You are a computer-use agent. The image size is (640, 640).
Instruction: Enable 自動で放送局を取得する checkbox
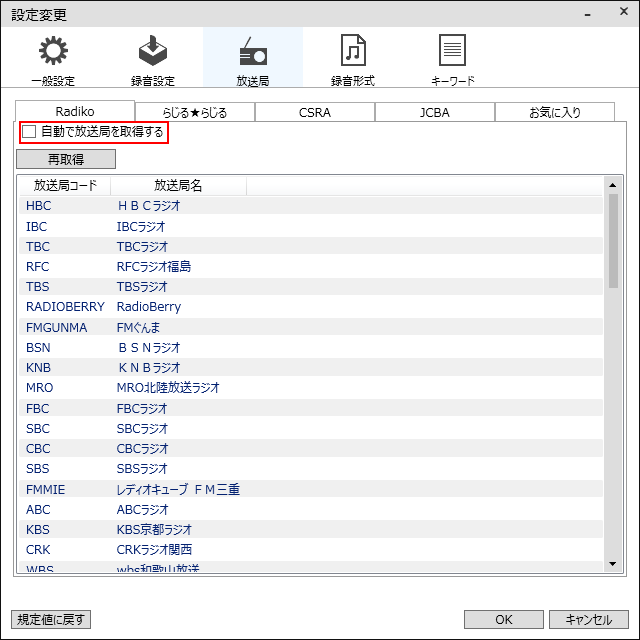tap(29, 132)
